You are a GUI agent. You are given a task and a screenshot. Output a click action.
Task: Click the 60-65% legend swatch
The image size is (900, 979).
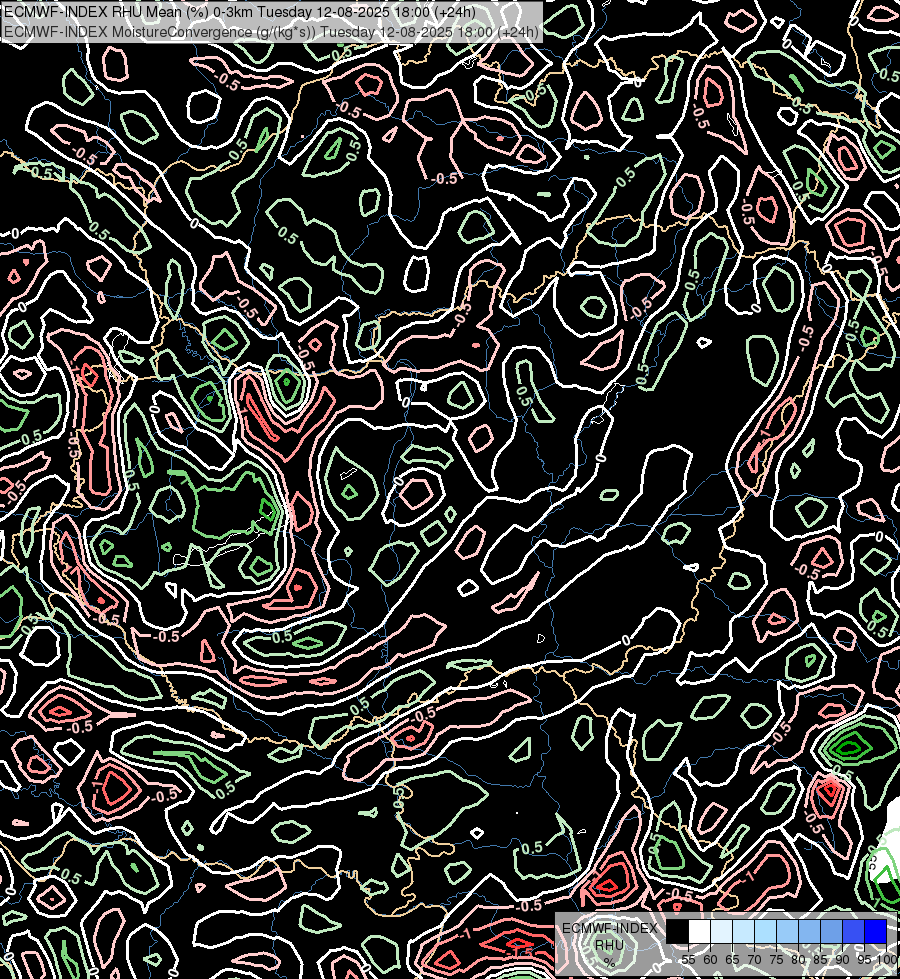point(721,931)
